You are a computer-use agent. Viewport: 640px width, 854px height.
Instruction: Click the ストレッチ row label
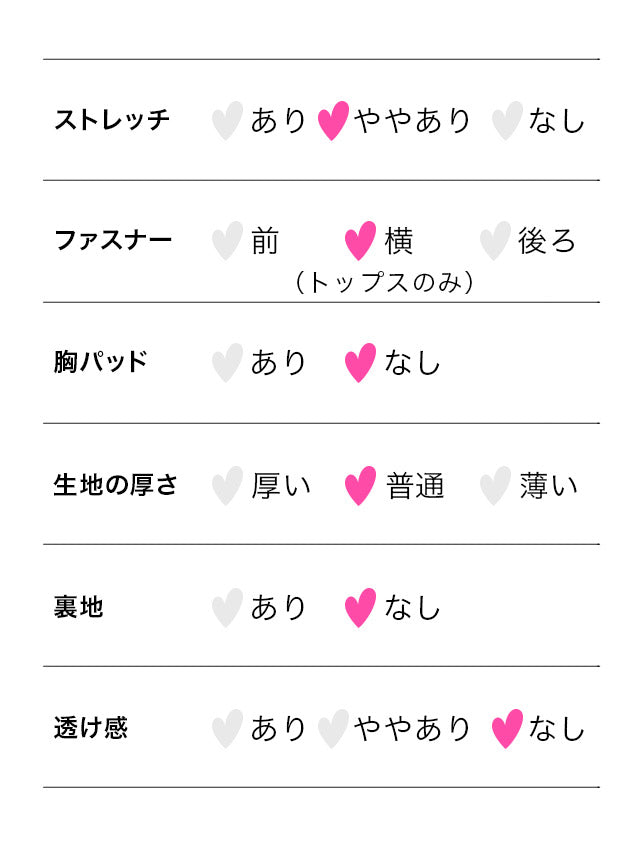(112, 121)
